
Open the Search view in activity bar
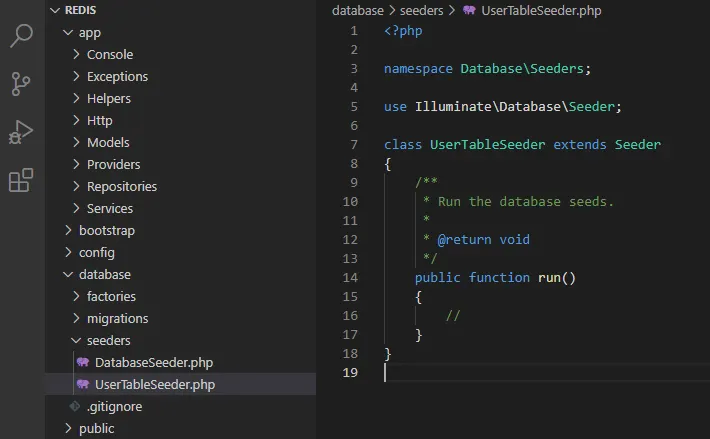click(21, 35)
